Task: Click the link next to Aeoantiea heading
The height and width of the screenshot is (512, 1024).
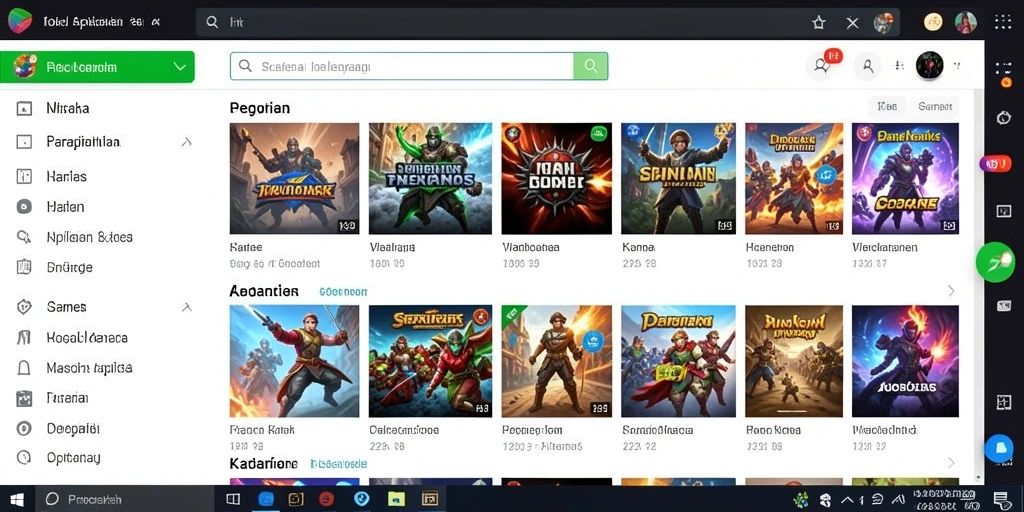Action: point(343,292)
